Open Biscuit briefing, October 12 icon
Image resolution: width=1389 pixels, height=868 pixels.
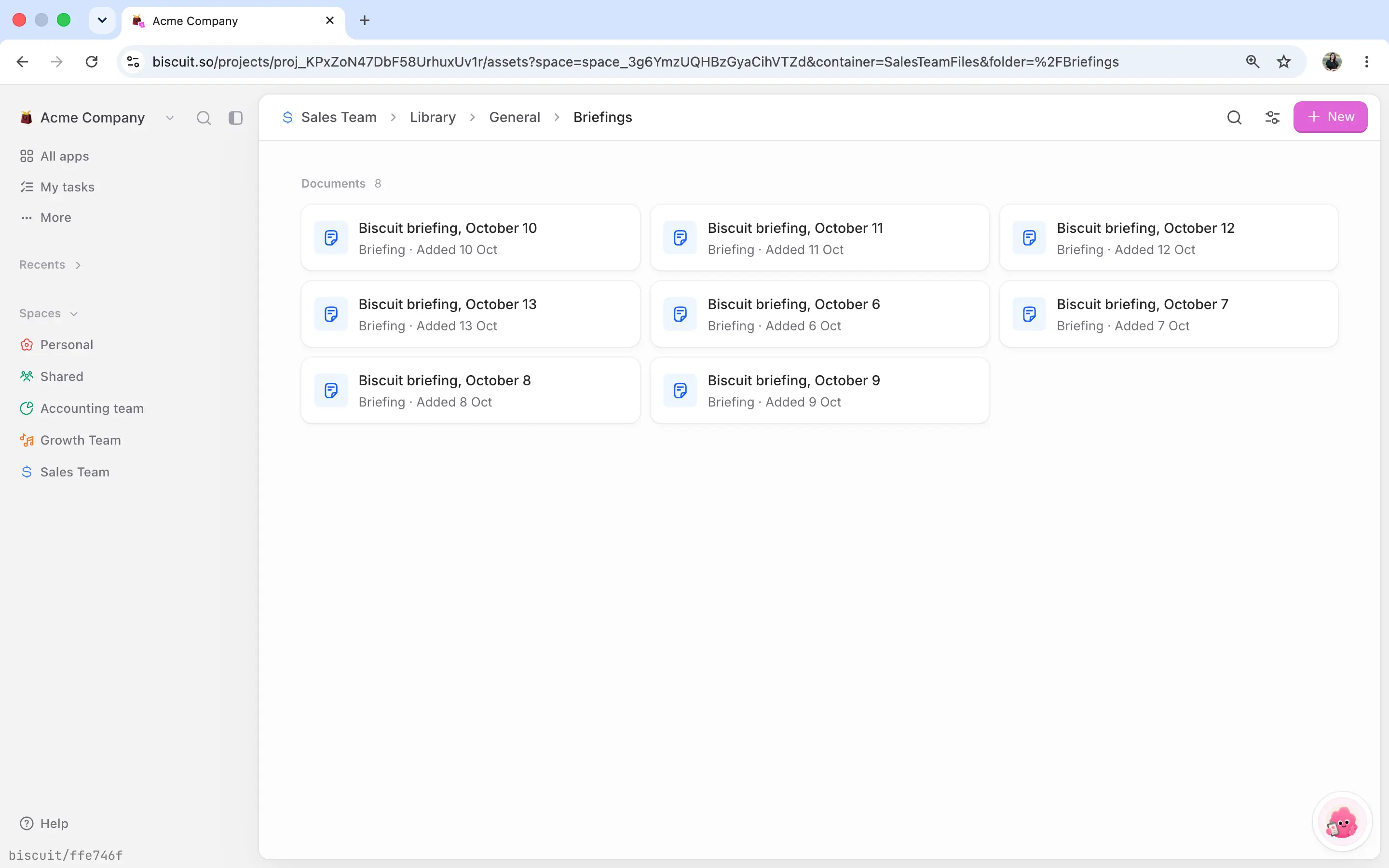pos(1029,238)
